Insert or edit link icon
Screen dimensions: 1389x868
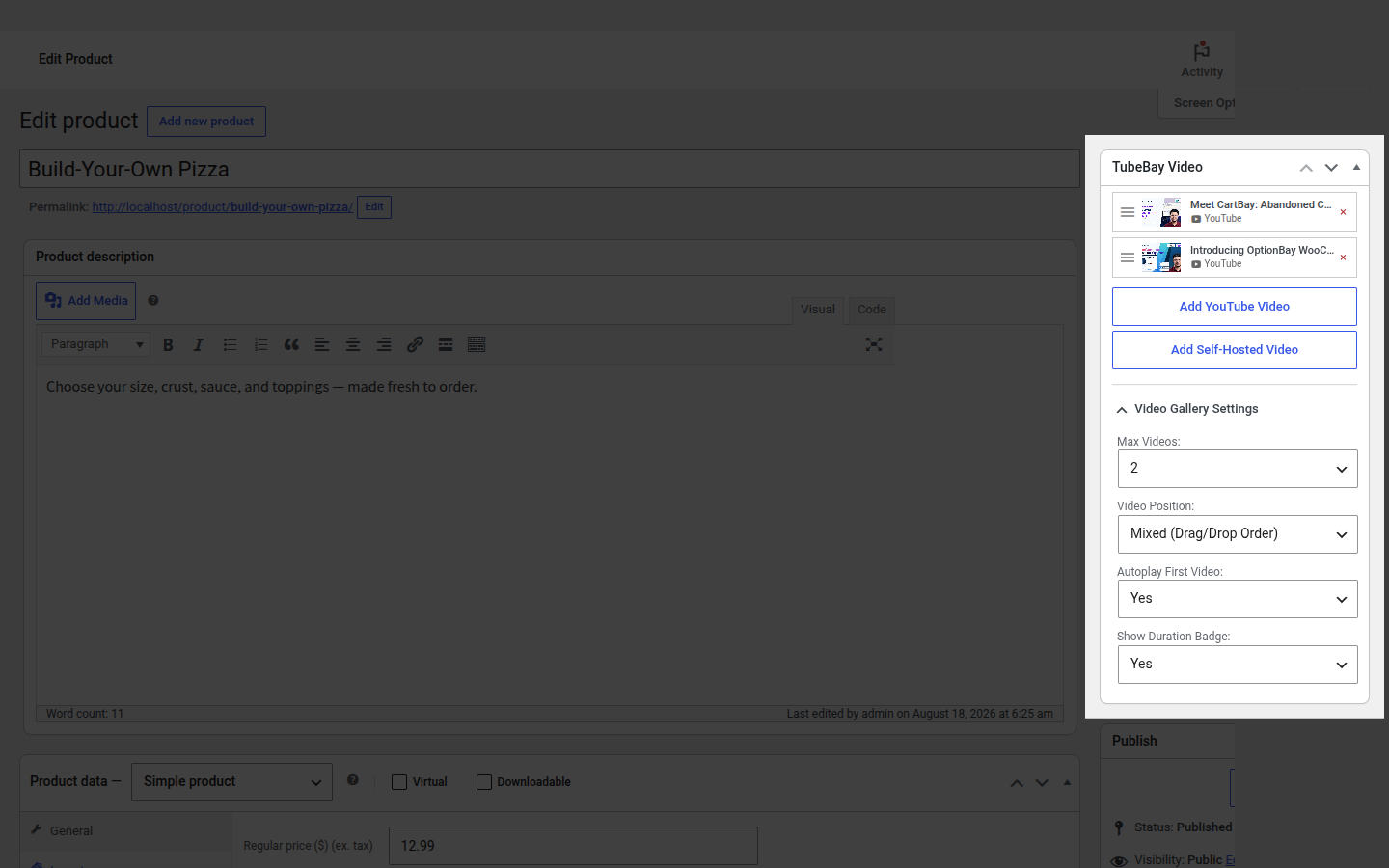coord(415,344)
